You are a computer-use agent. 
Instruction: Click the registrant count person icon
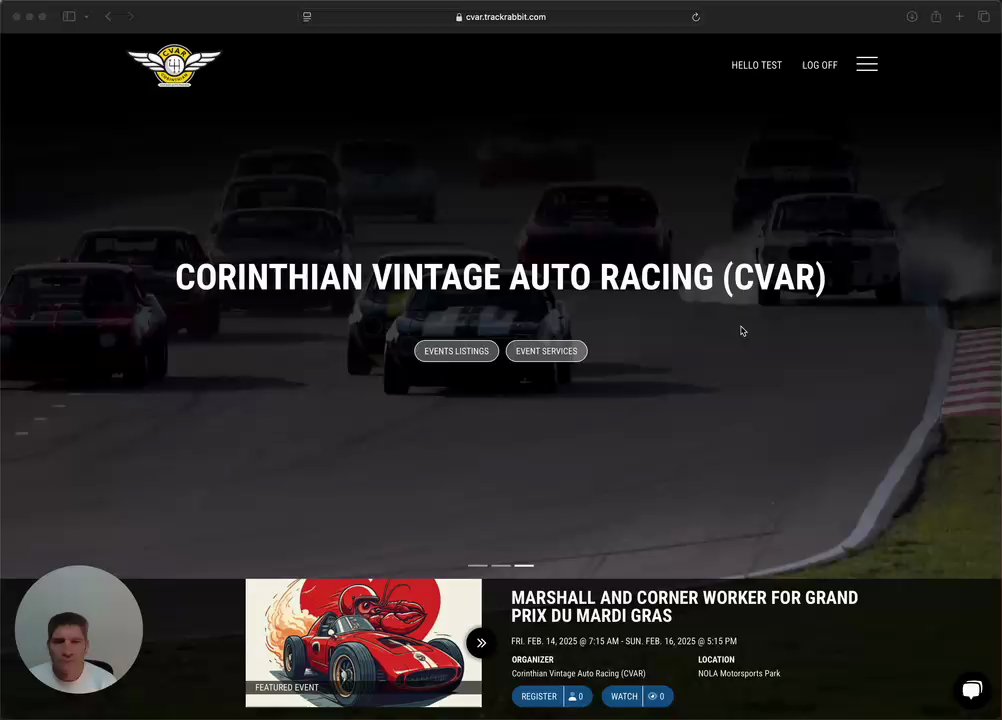[573, 697]
